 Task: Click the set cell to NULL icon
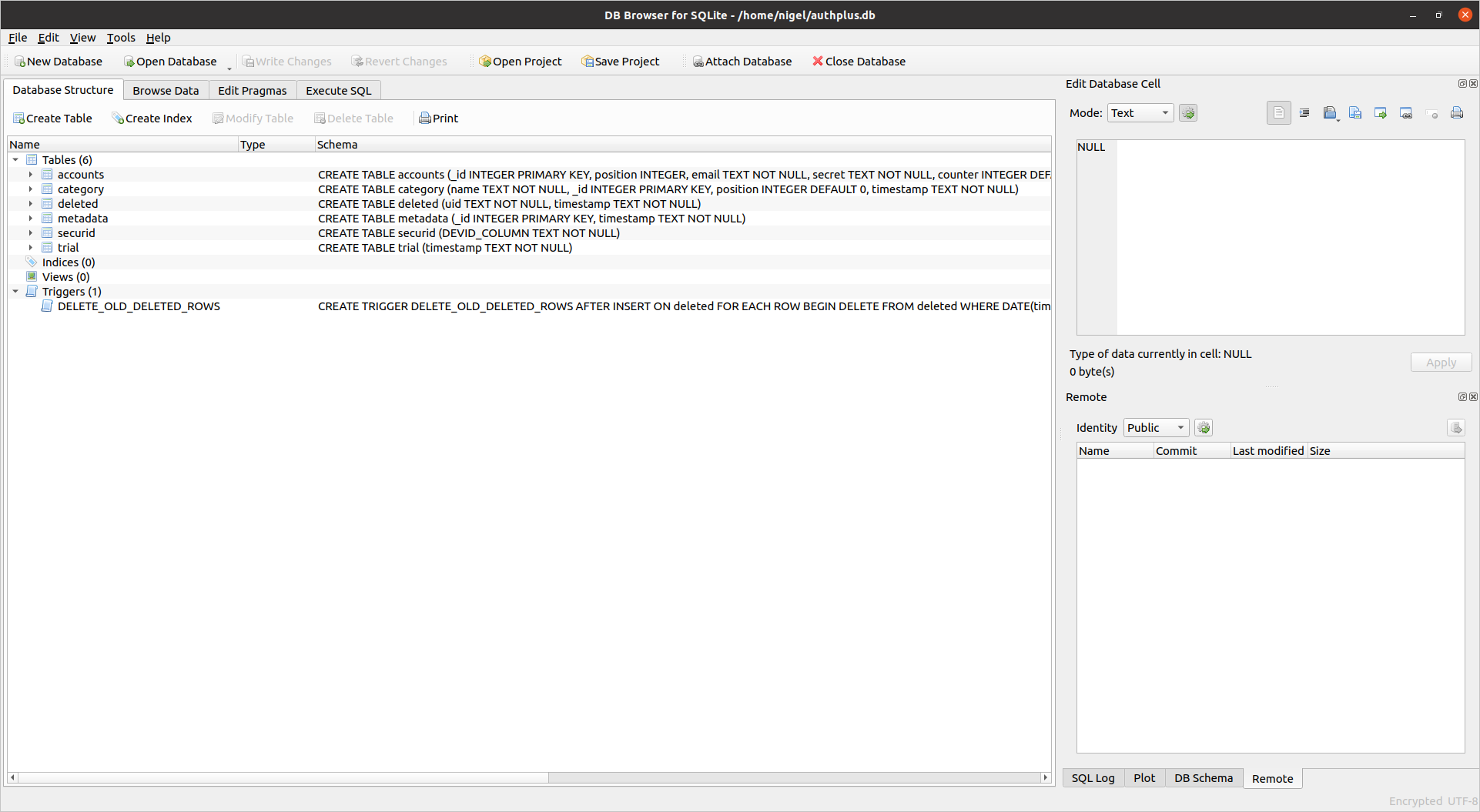[x=1432, y=113]
